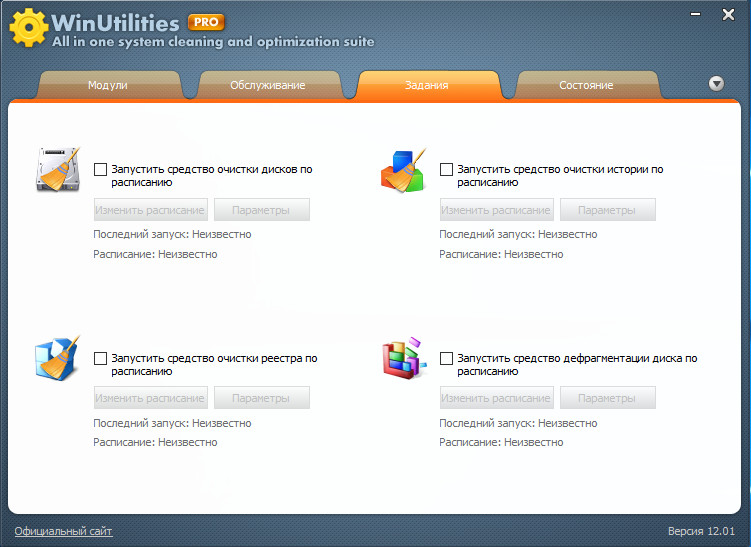Image resolution: width=751 pixels, height=547 pixels.
Task: Open the Состояние tab
Action: tap(586, 85)
